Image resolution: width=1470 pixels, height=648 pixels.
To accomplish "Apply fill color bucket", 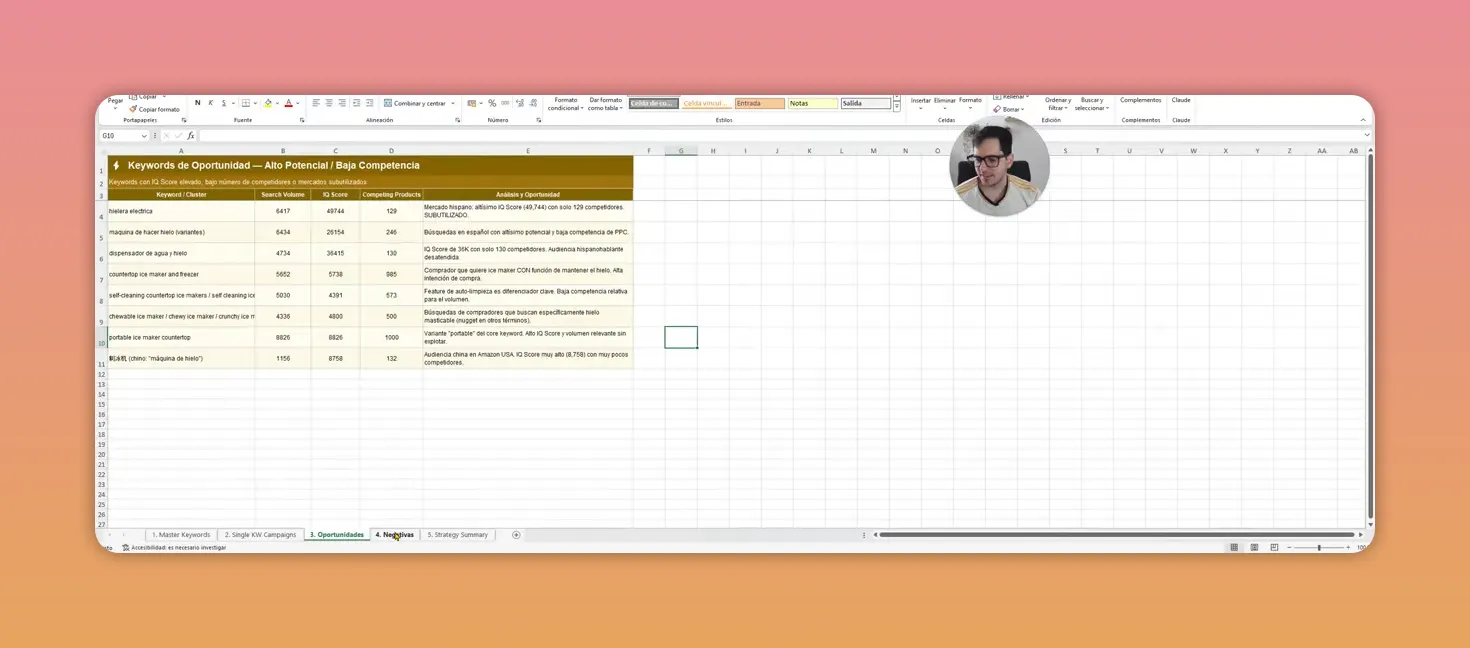I will 268,103.
